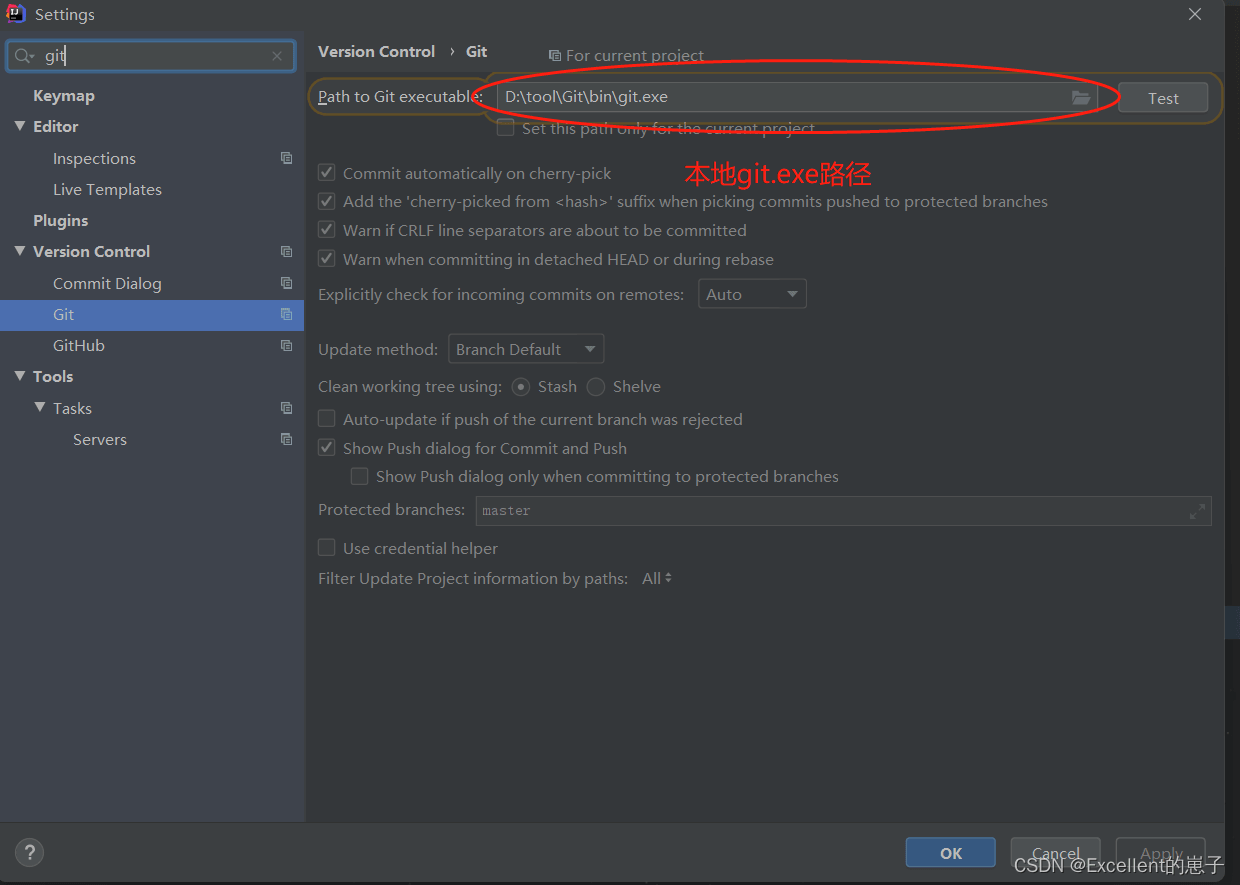This screenshot has height=885, width=1240.
Task: Select Inspections in the settings tree
Action: pos(94,158)
